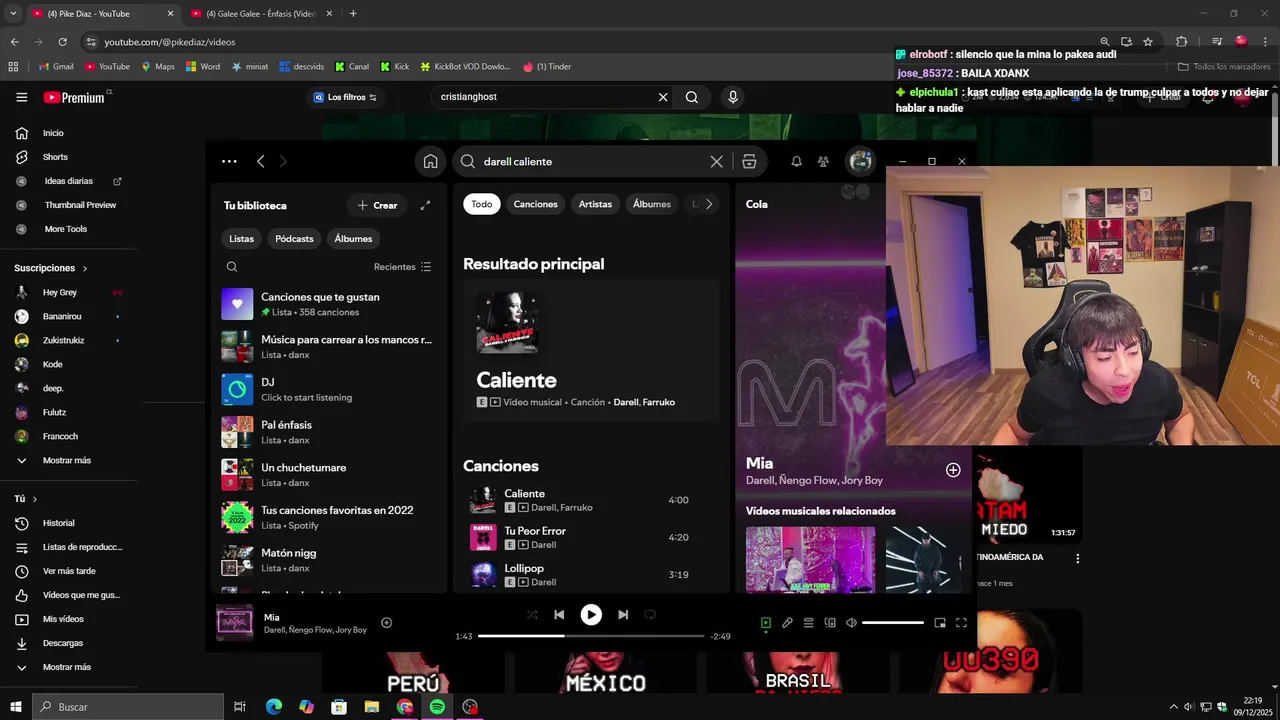
Task: Open Spotify notifications bell
Action: click(796, 161)
